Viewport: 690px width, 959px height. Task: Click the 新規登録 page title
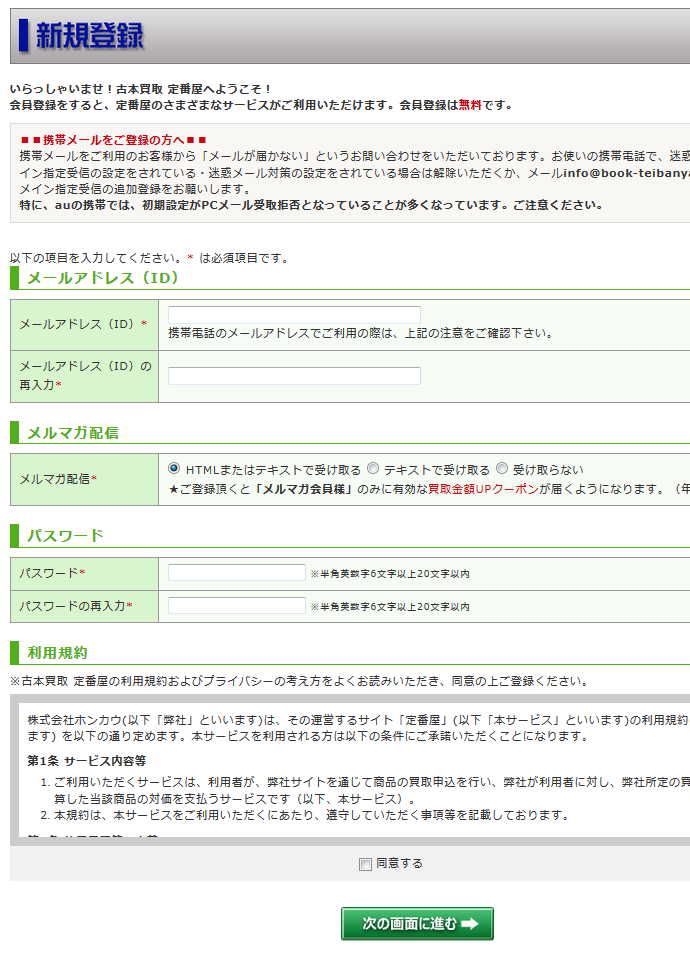click(x=90, y=36)
